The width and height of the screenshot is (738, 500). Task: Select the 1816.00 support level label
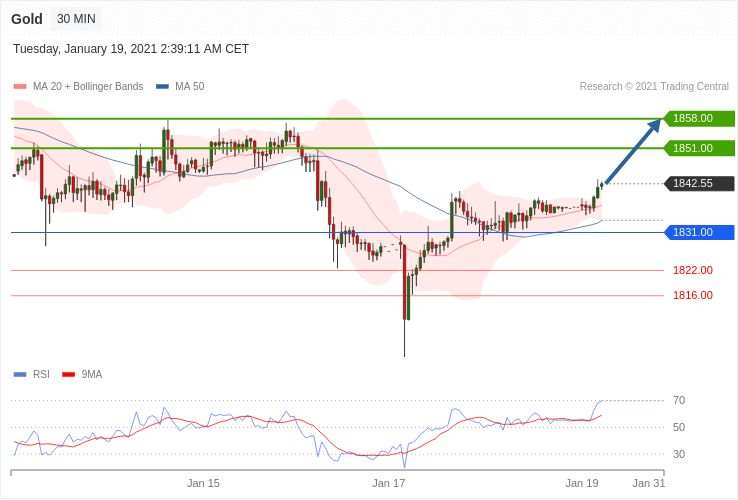click(692, 295)
